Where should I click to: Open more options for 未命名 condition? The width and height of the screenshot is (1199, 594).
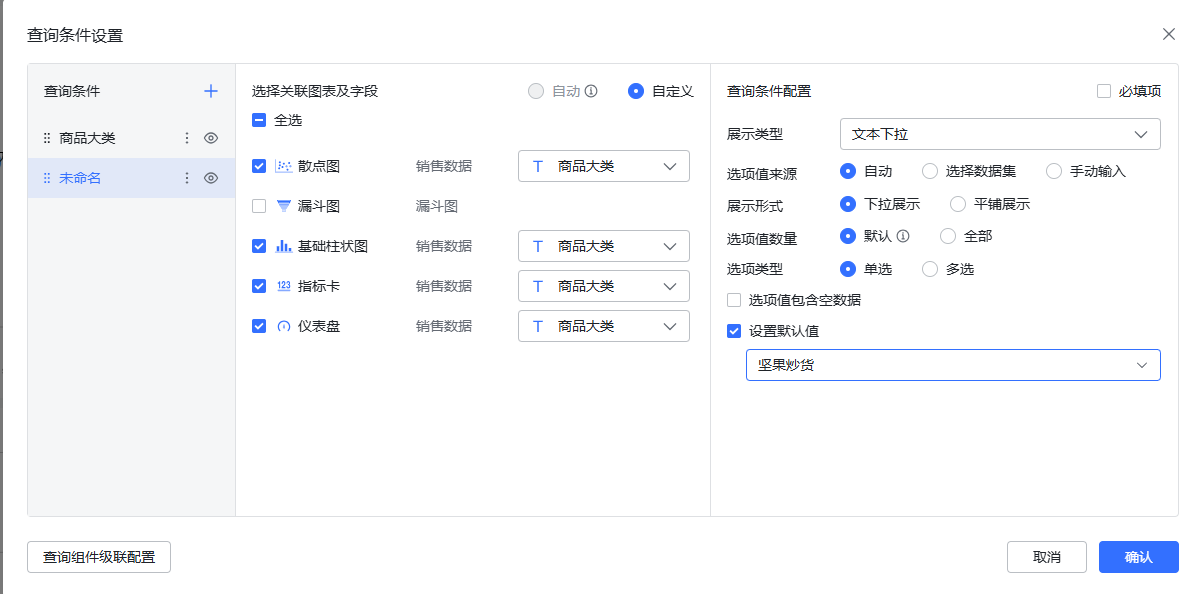click(x=187, y=178)
